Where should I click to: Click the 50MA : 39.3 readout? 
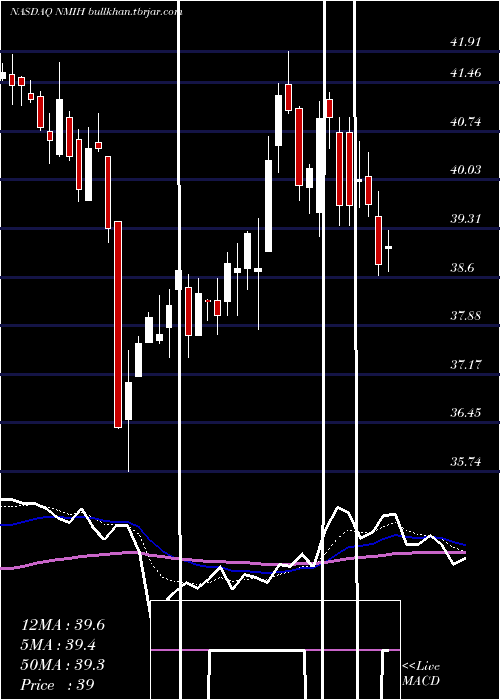tap(63, 665)
